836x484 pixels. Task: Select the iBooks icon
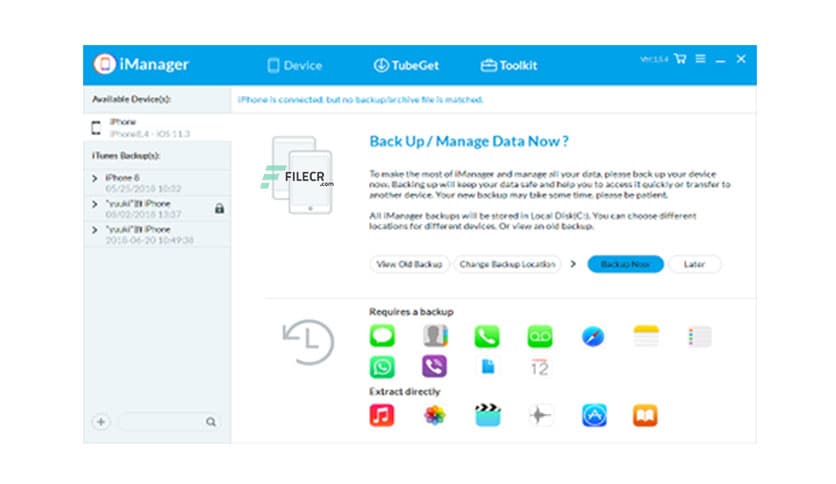click(x=645, y=415)
